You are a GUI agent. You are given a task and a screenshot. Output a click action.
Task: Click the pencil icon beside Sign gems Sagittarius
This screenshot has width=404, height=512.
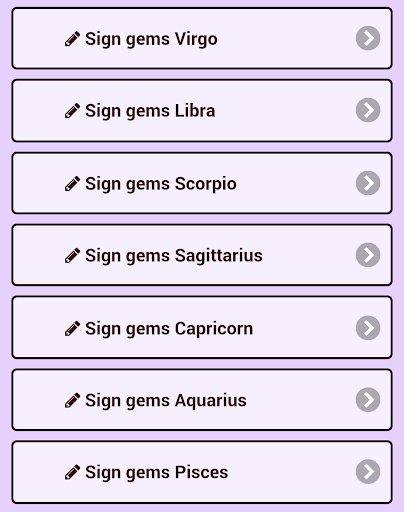coord(72,256)
